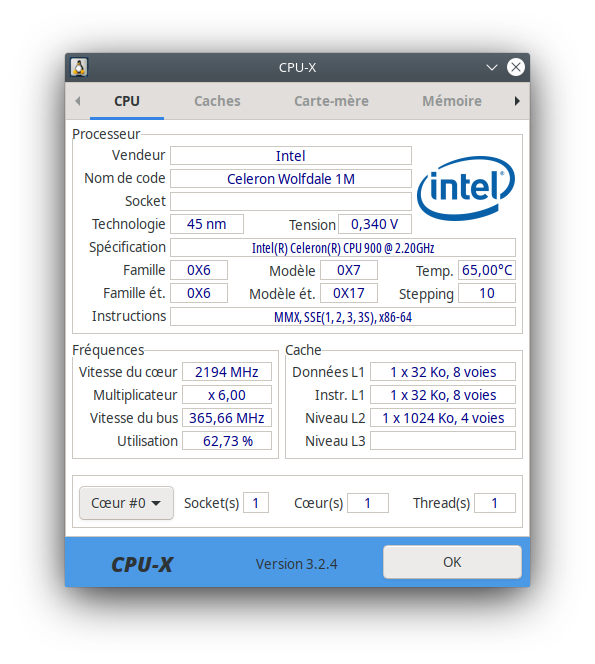The image size is (595, 664).
Task: Click the Intel logo image
Action: pos(466,188)
